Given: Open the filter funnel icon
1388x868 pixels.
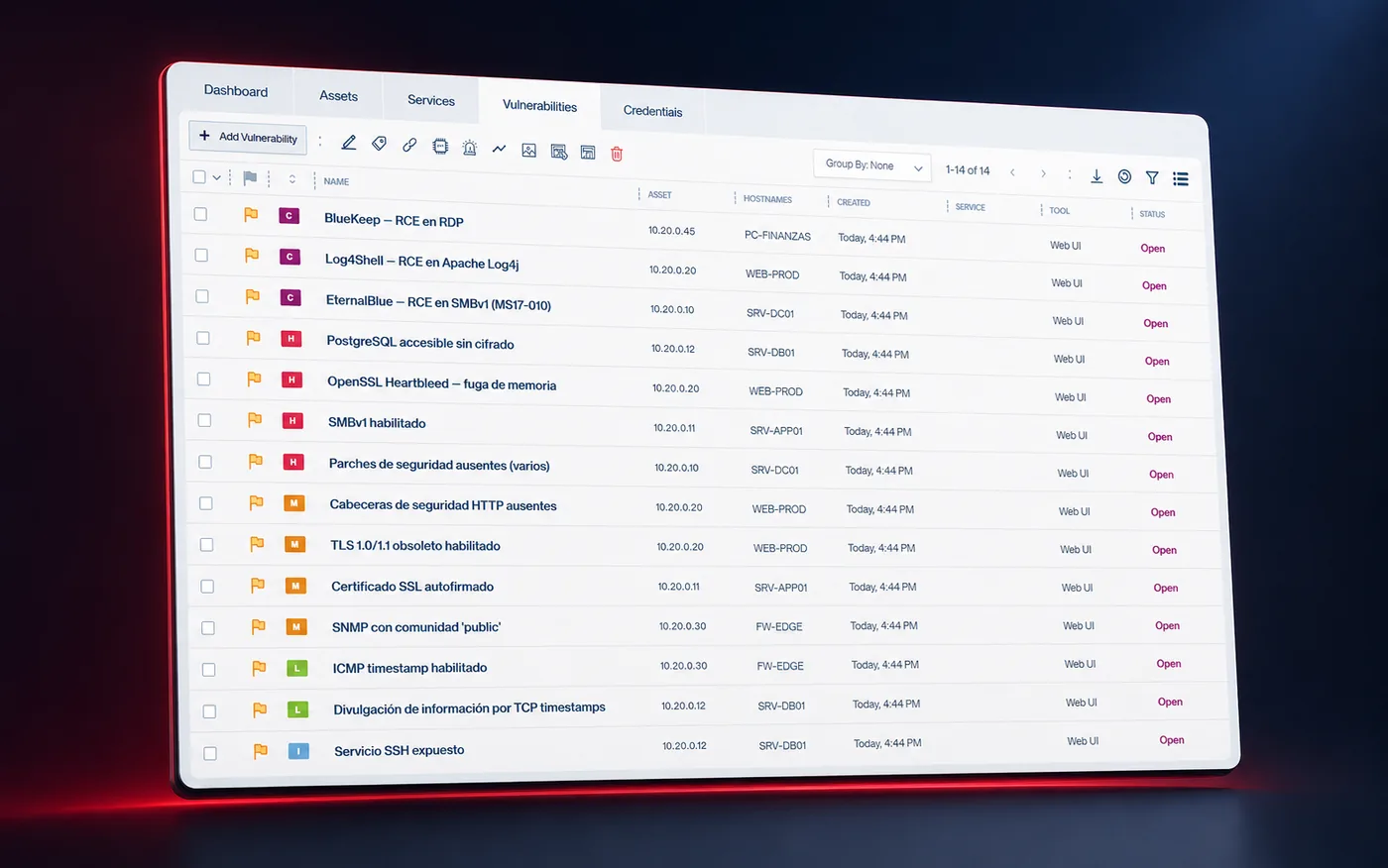Looking at the screenshot, I should pyautogui.click(x=1152, y=177).
